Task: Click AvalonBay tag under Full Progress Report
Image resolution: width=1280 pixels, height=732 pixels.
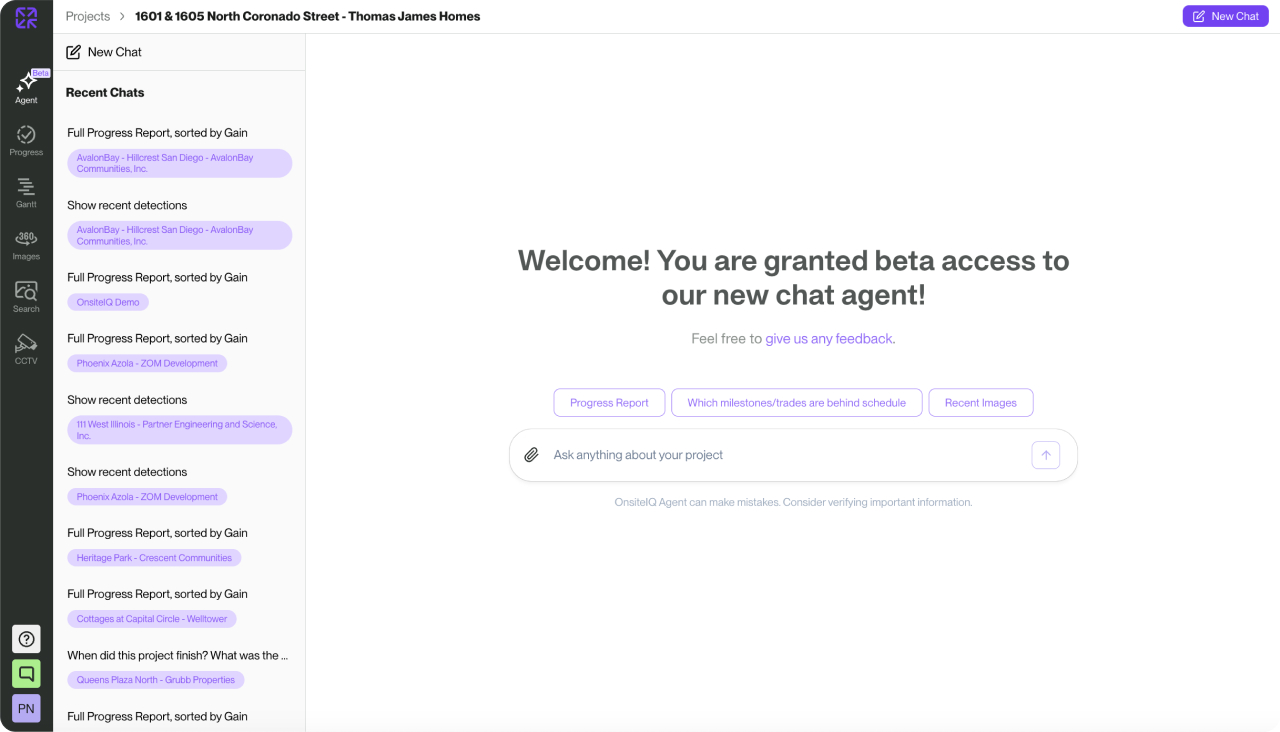Action: coord(180,163)
